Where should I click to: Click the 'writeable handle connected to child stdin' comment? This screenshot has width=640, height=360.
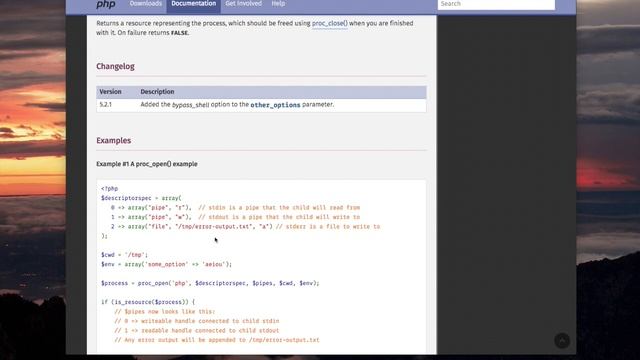click(x=197, y=321)
